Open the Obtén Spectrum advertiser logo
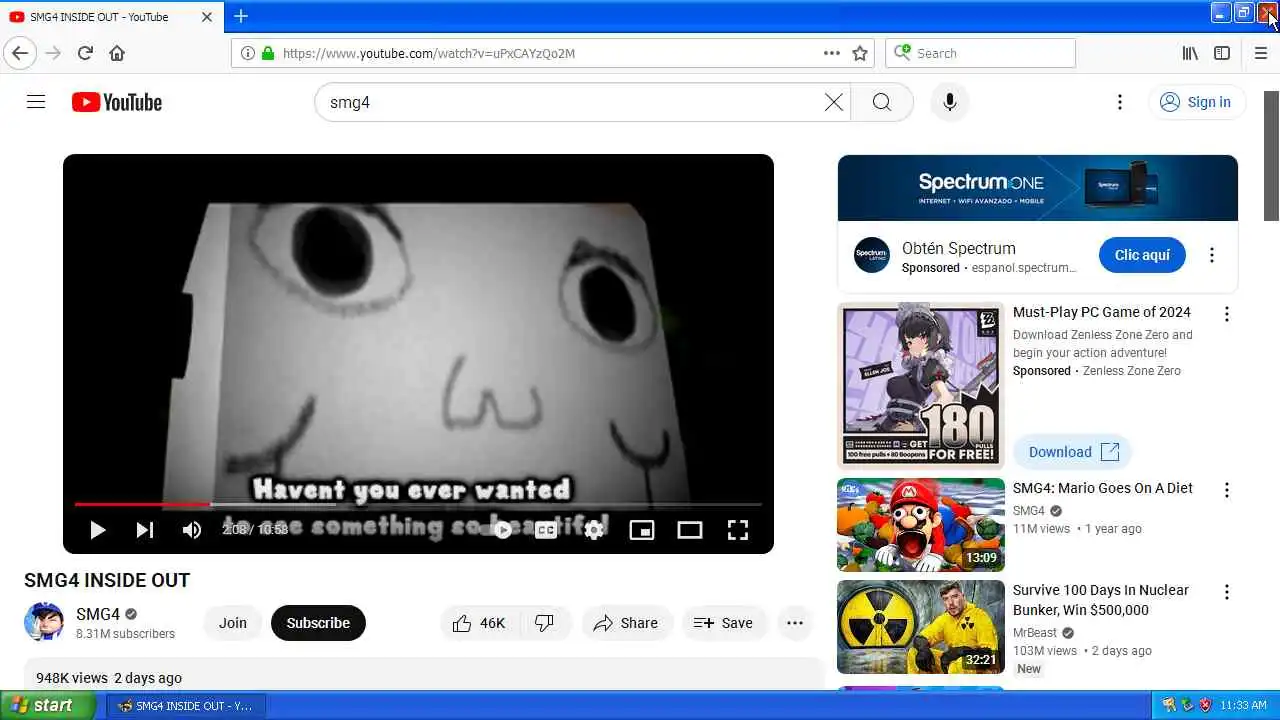 (872, 255)
